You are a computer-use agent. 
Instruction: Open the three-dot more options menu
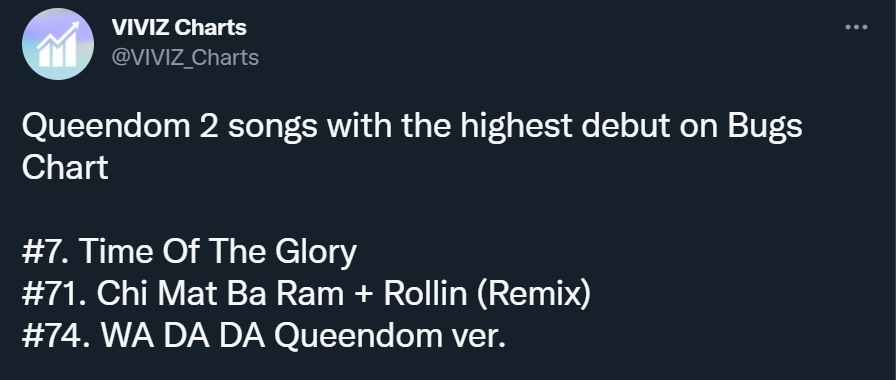click(856, 27)
